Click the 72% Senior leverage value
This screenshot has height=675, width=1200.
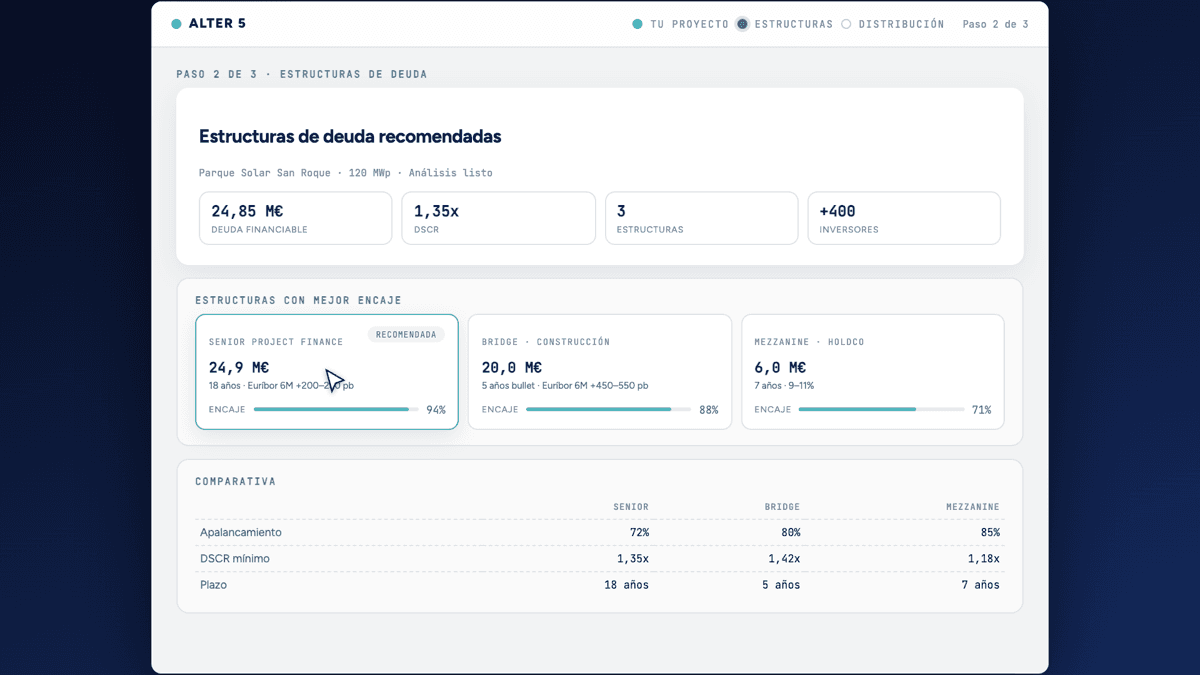pos(639,533)
